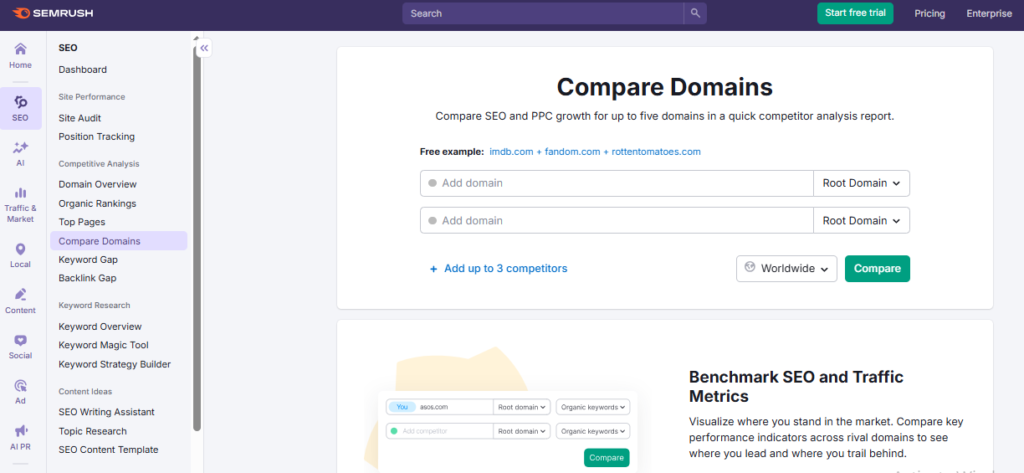The height and width of the screenshot is (473, 1024).
Task: Select Site Audit from sidebar
Action: [x=80, y=118]
